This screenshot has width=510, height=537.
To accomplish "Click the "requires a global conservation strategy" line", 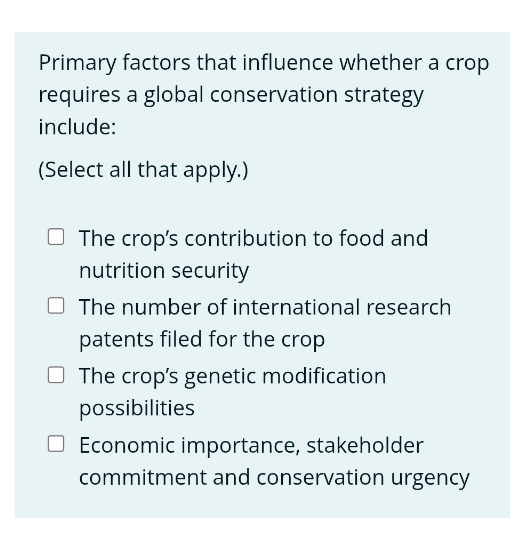I will [x=231, y=95].
